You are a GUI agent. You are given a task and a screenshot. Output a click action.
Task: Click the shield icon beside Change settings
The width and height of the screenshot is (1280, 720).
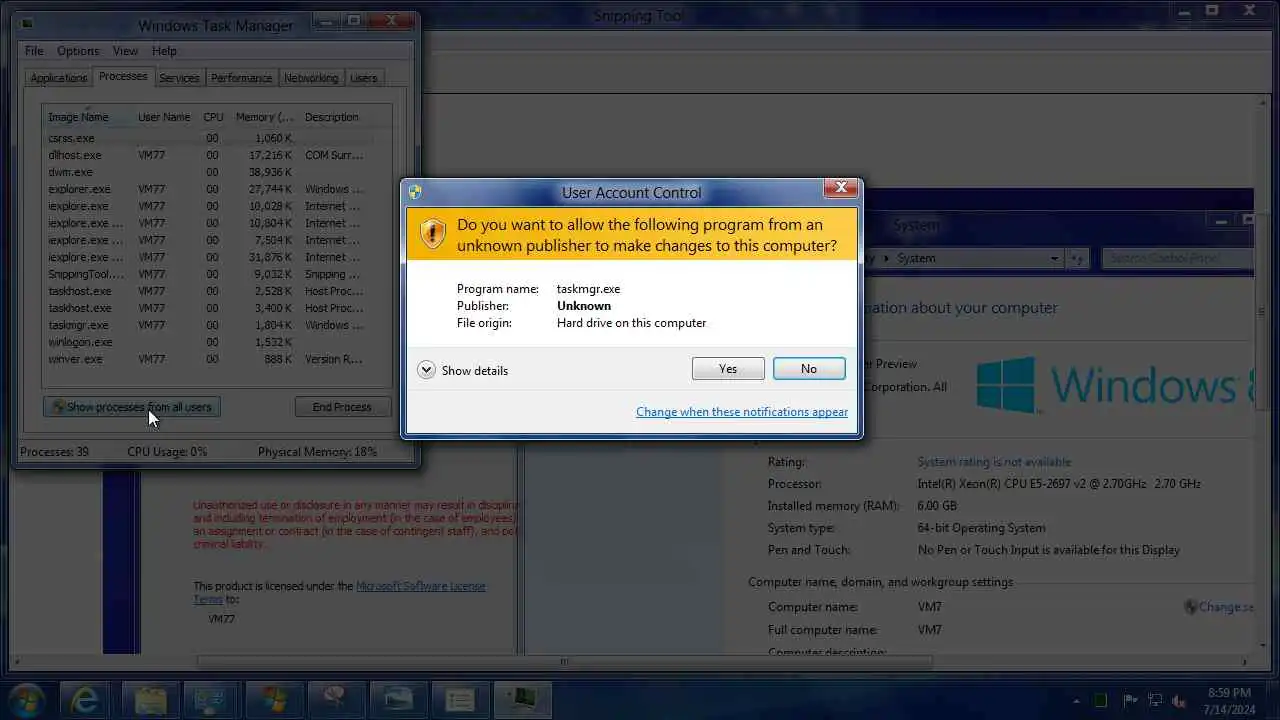(x=1191, y=606)
